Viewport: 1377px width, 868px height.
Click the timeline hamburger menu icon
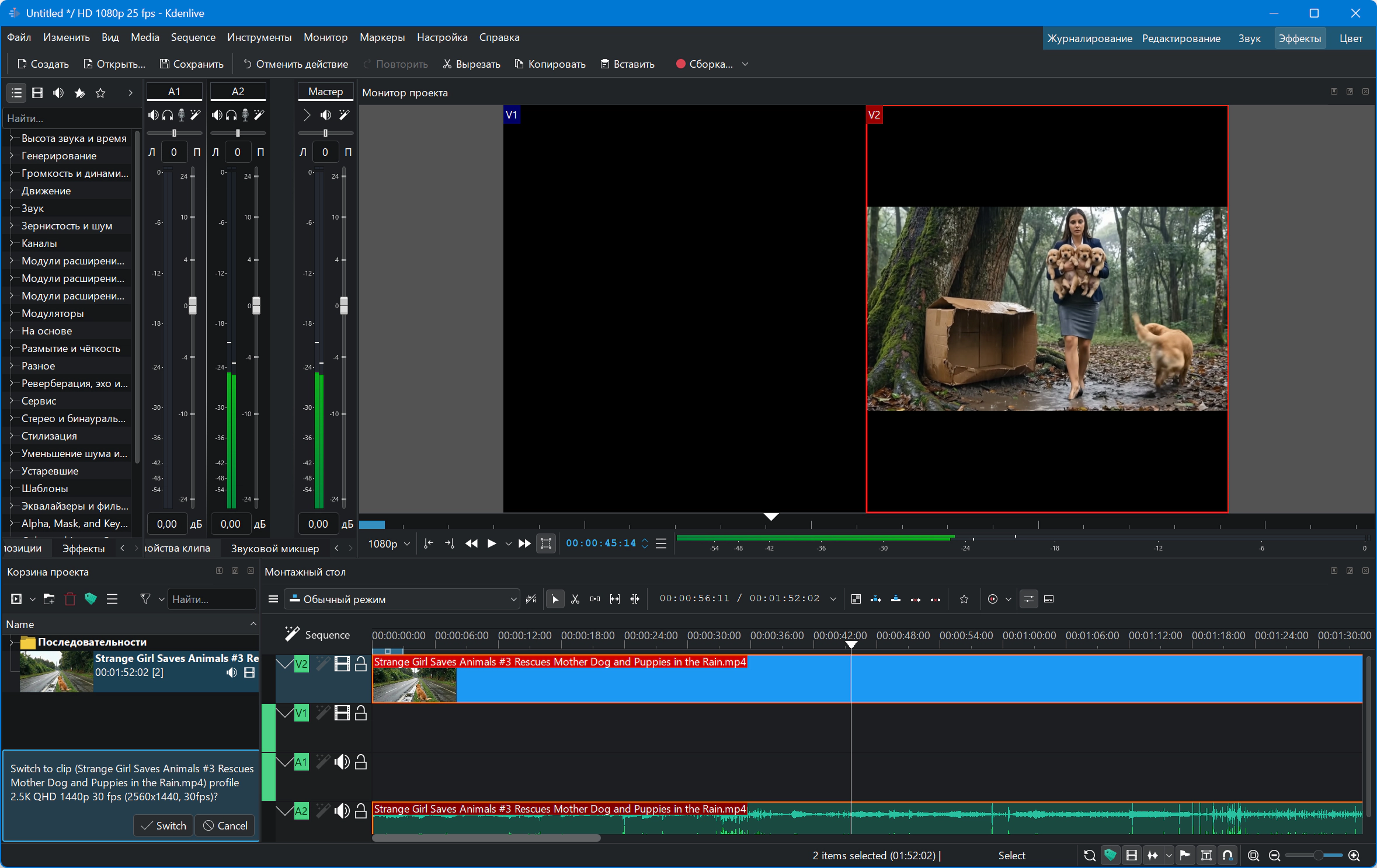tap(273, 599)
